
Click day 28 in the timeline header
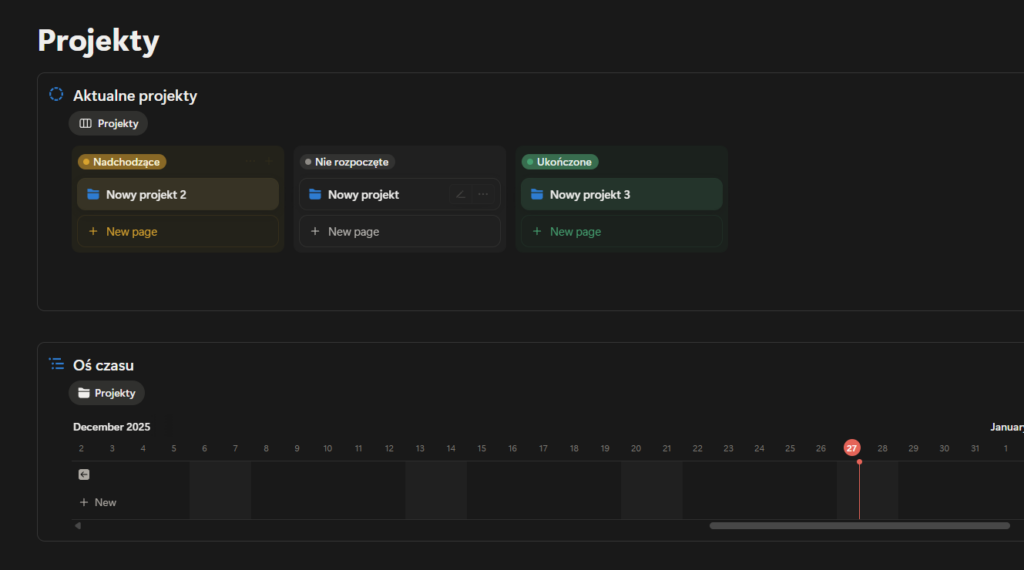point(882,449)
